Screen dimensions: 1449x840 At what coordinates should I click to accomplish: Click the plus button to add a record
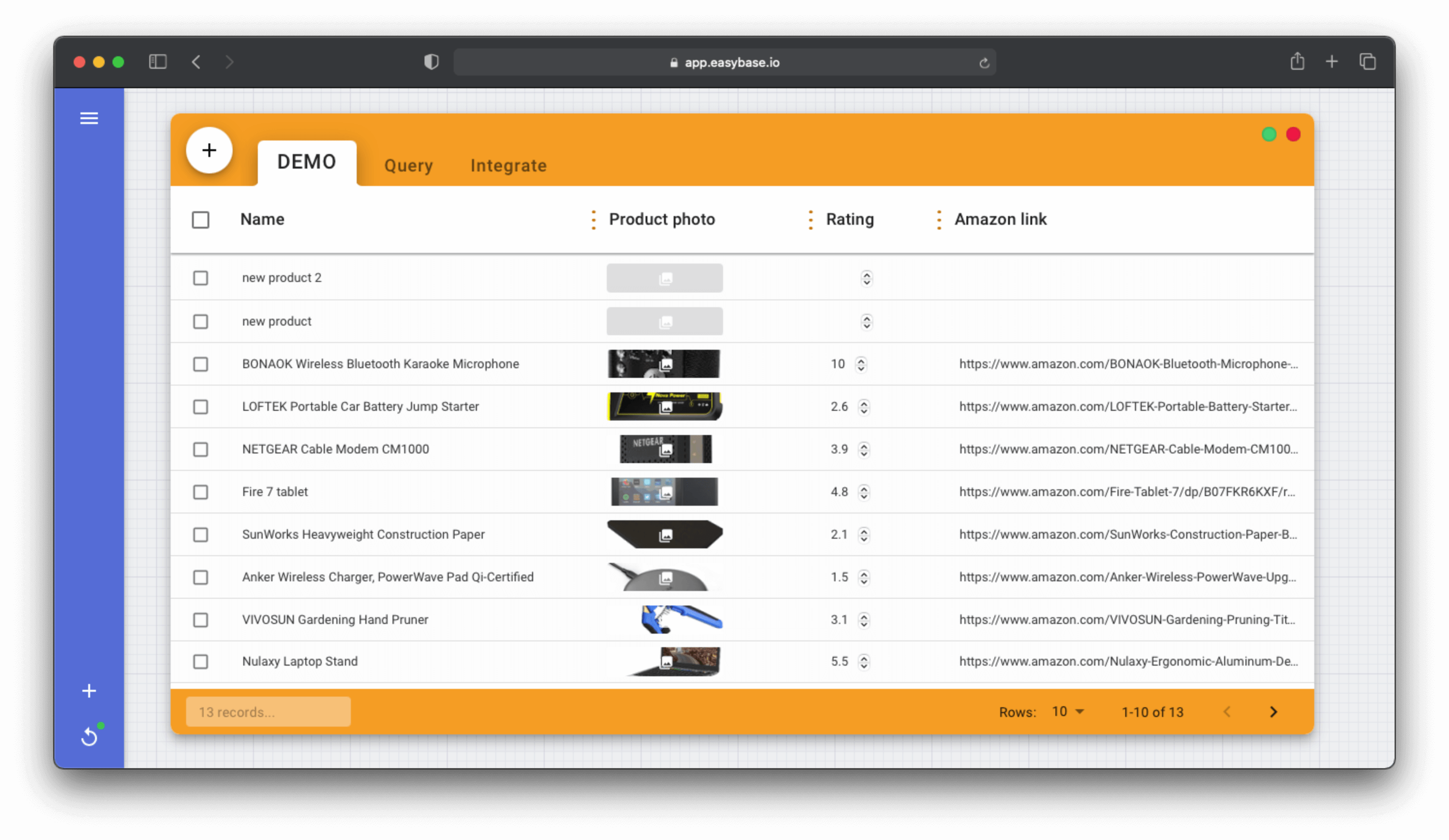pyautogui.click(x=209, y=150)
